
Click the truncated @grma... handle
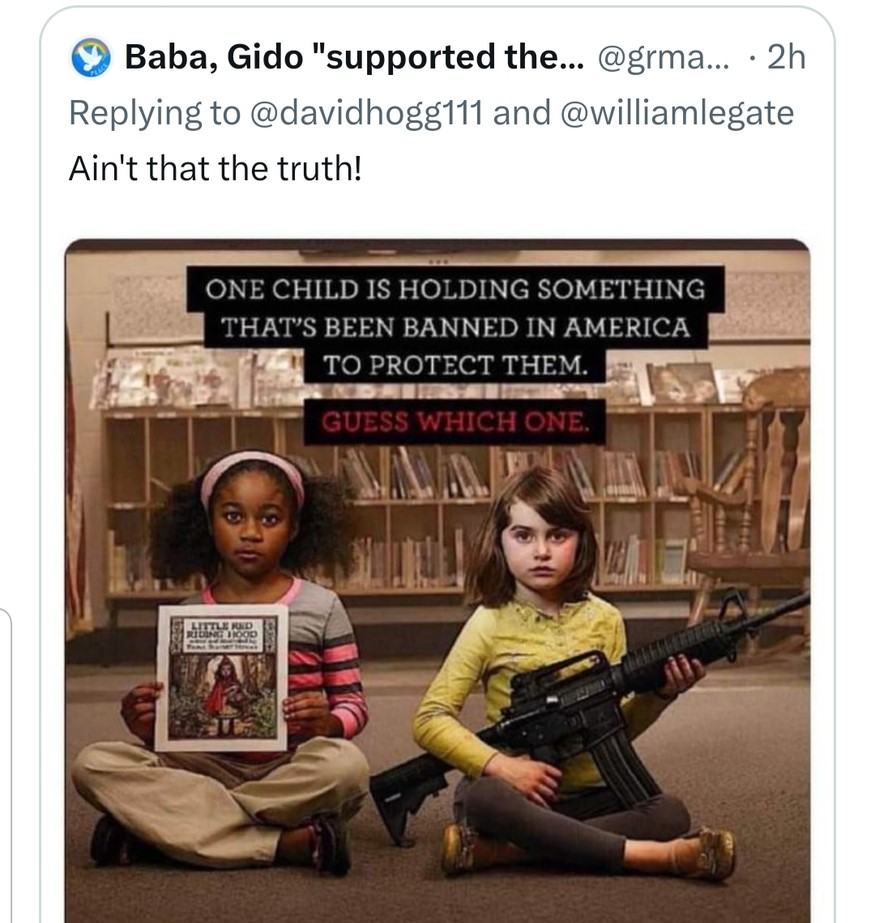pos(663,57)
